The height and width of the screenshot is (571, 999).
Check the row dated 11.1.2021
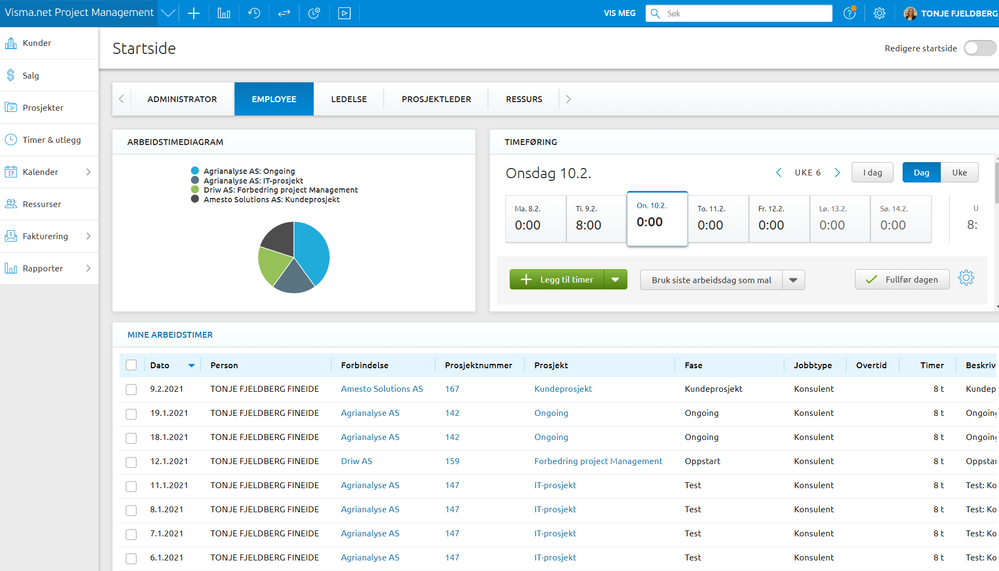tap(131, 486)
